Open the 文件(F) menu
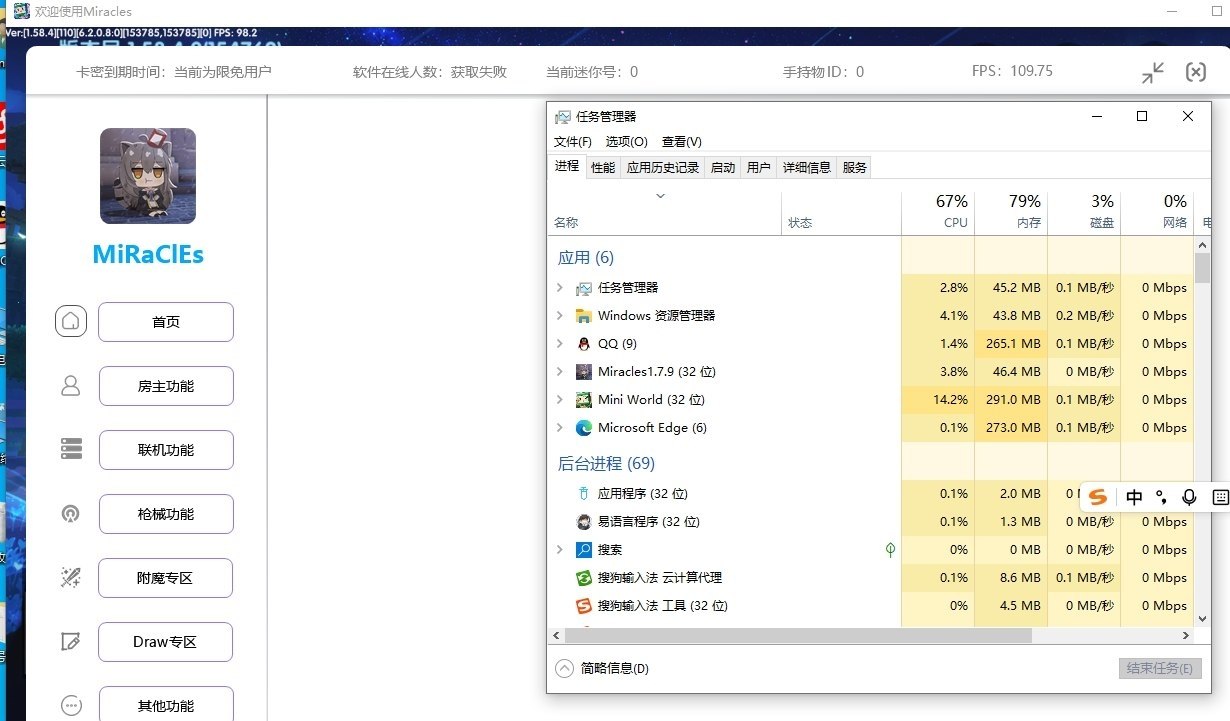 tap(573, 142)
